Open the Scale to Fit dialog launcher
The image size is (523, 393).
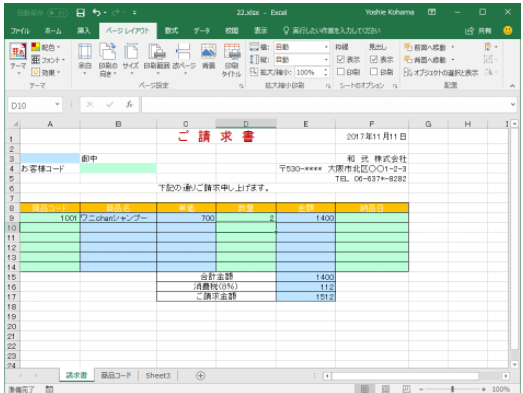click(x=328, y=86)
